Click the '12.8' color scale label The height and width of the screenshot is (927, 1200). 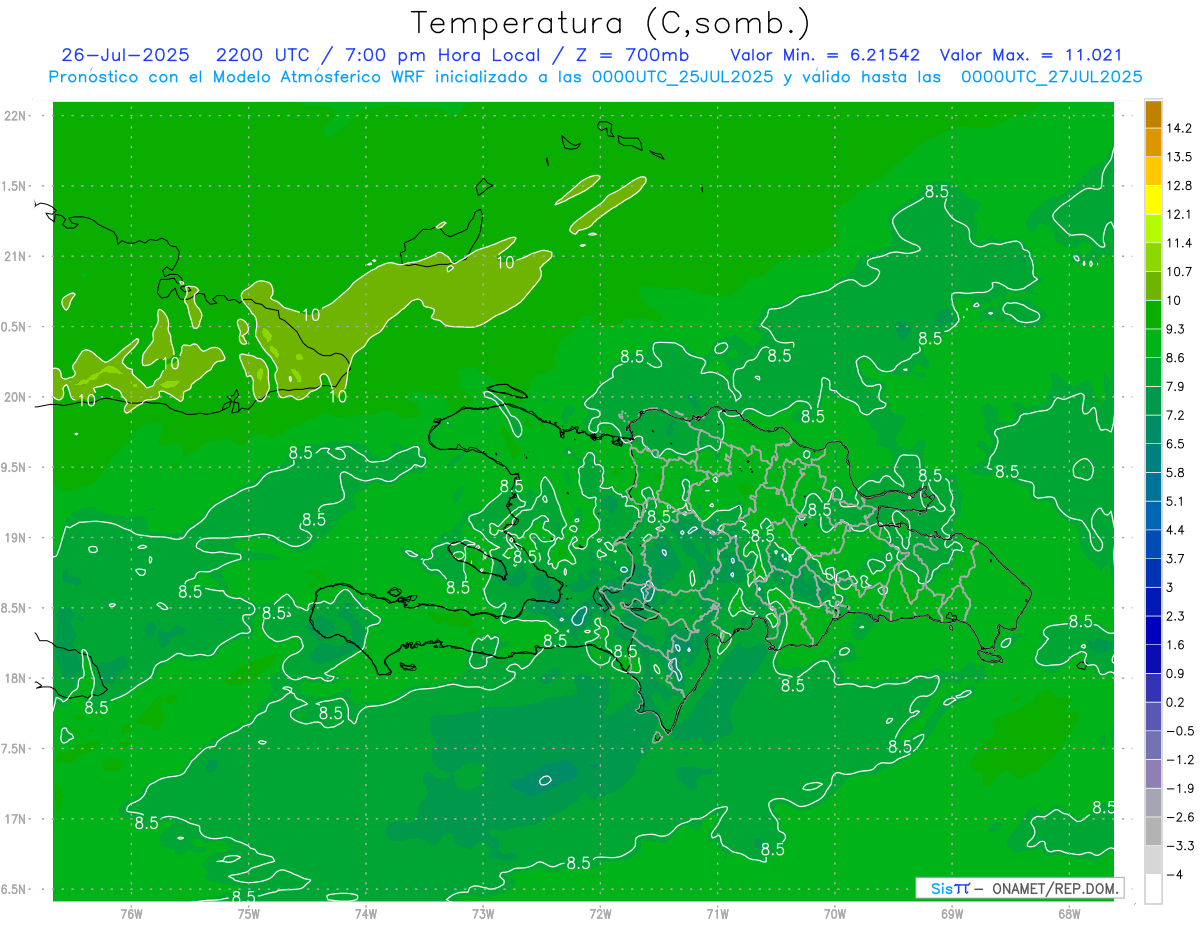(x=1178, y=186)
